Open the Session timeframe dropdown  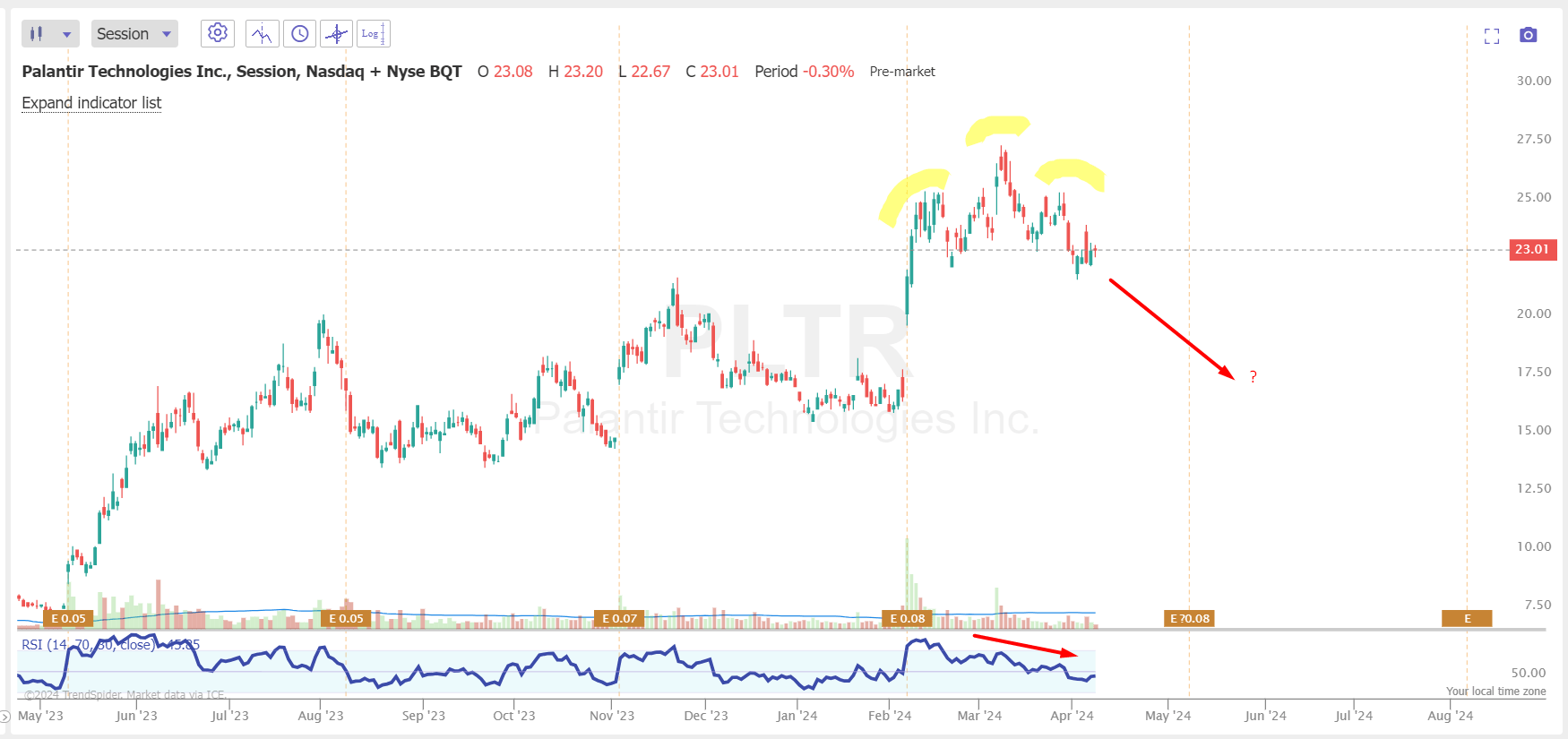coord(134,34)
